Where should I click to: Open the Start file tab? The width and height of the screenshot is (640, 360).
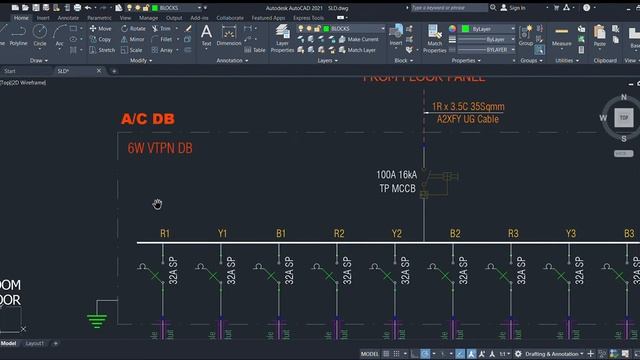coord(10,71)
